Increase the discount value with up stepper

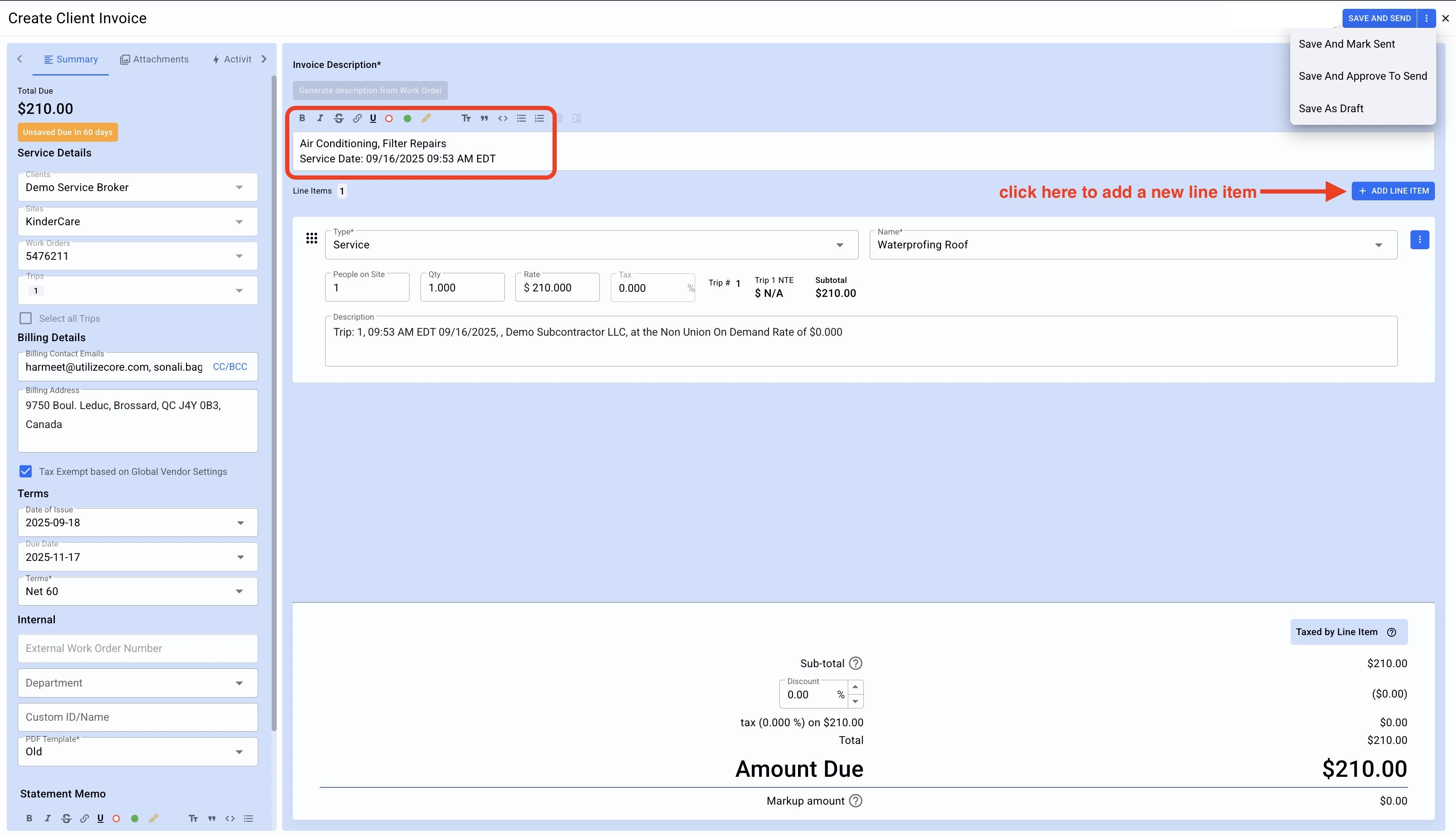coord(855,687)
